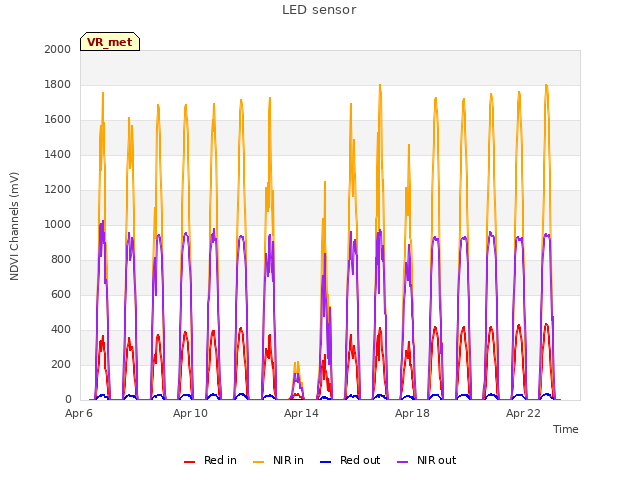
Task: Click the Time axis label
Action: coord(566,429)
